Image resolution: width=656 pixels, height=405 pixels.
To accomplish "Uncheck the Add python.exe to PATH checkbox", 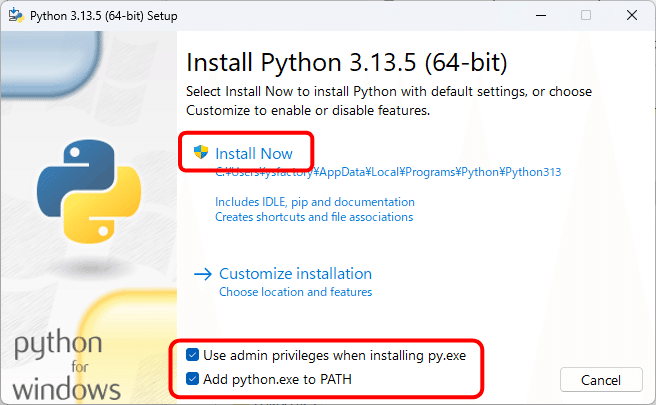I will click(192, 379).
